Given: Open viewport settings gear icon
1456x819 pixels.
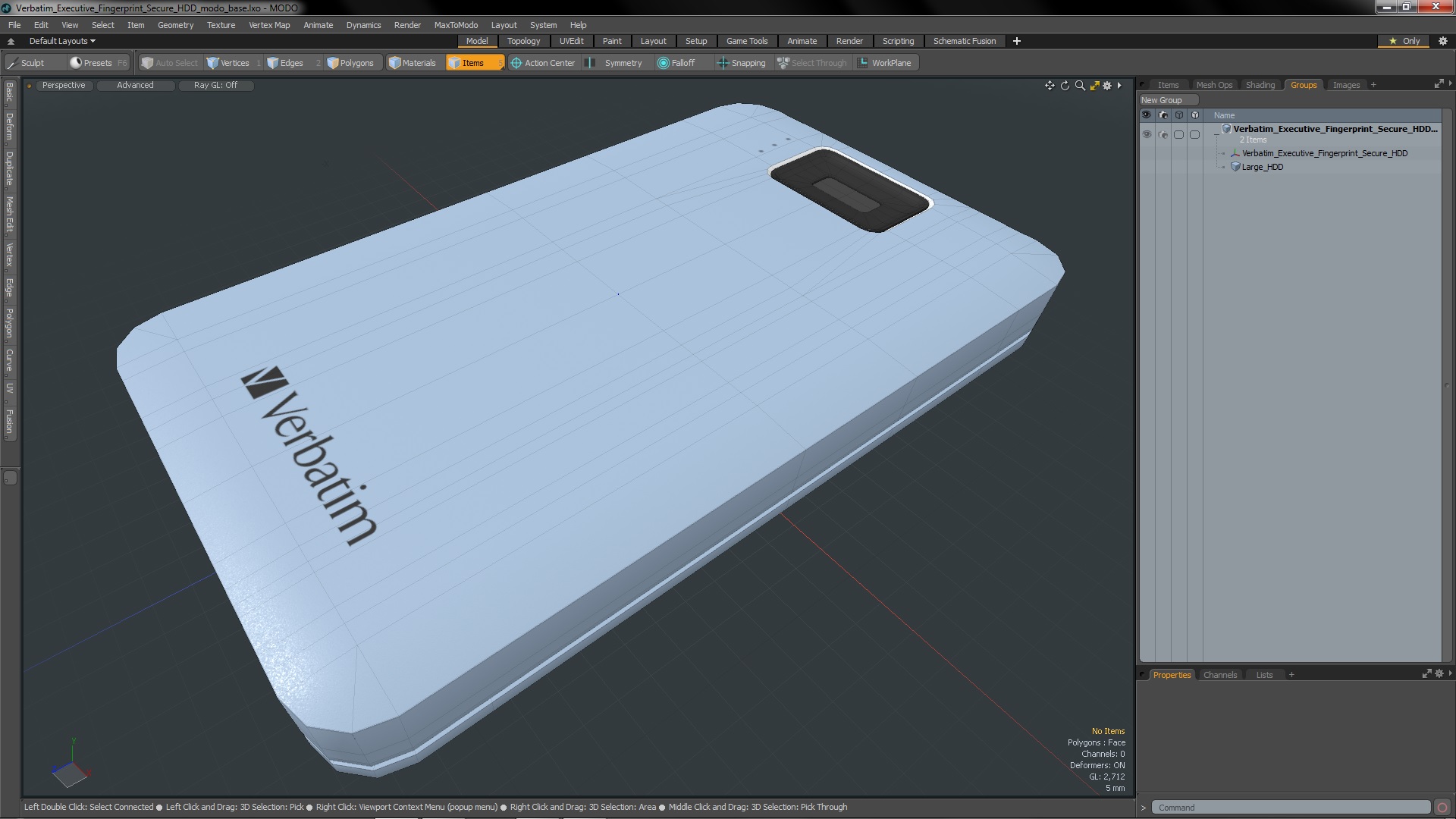Looking at the screenshot, I should (1107, 86).
